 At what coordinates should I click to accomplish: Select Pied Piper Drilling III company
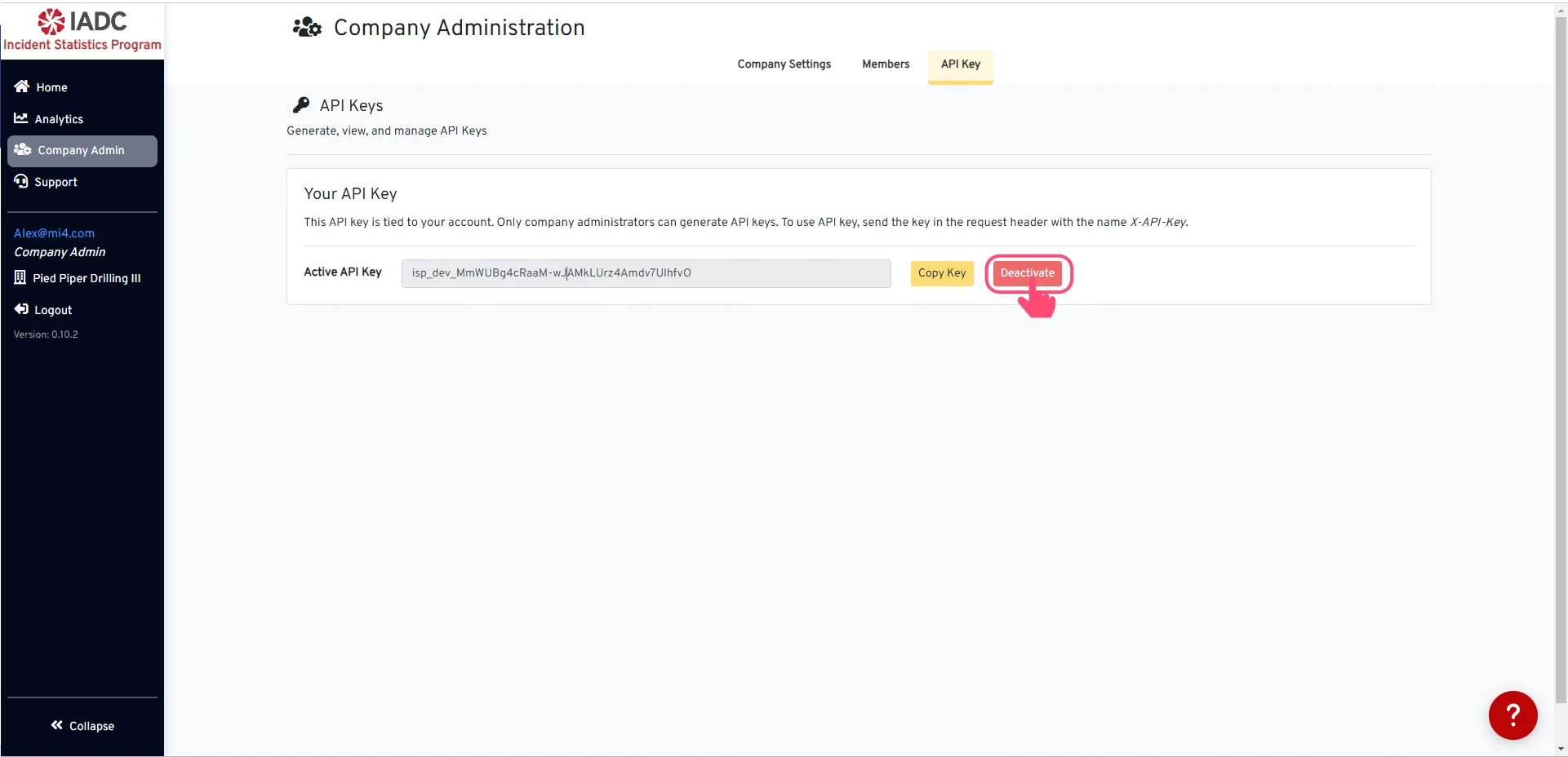[x=87, y=278]
